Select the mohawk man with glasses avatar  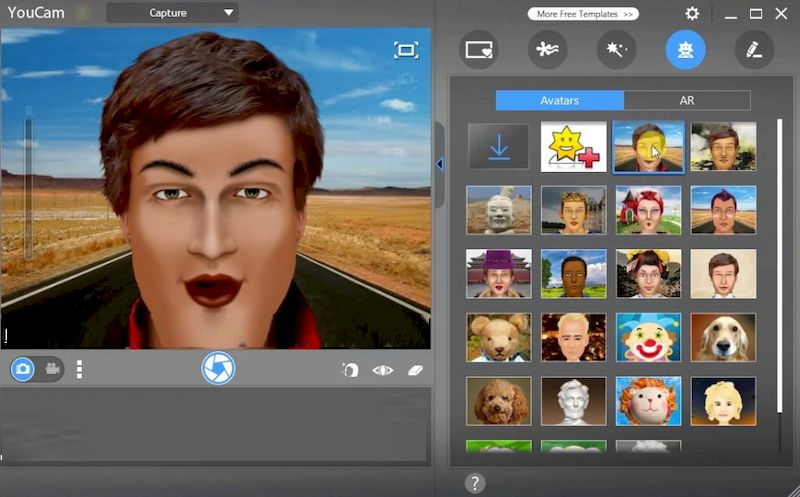tap(723, 210)
